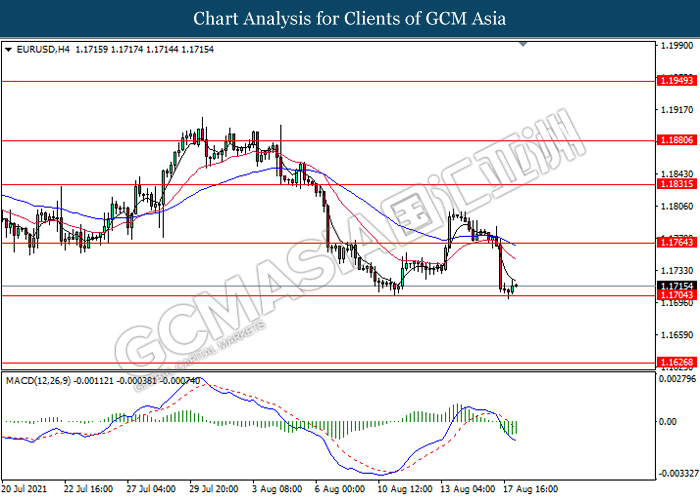
Task: Click the chart shift triangle marker at top
Action: pyautogui.click(x=523, y=44)
